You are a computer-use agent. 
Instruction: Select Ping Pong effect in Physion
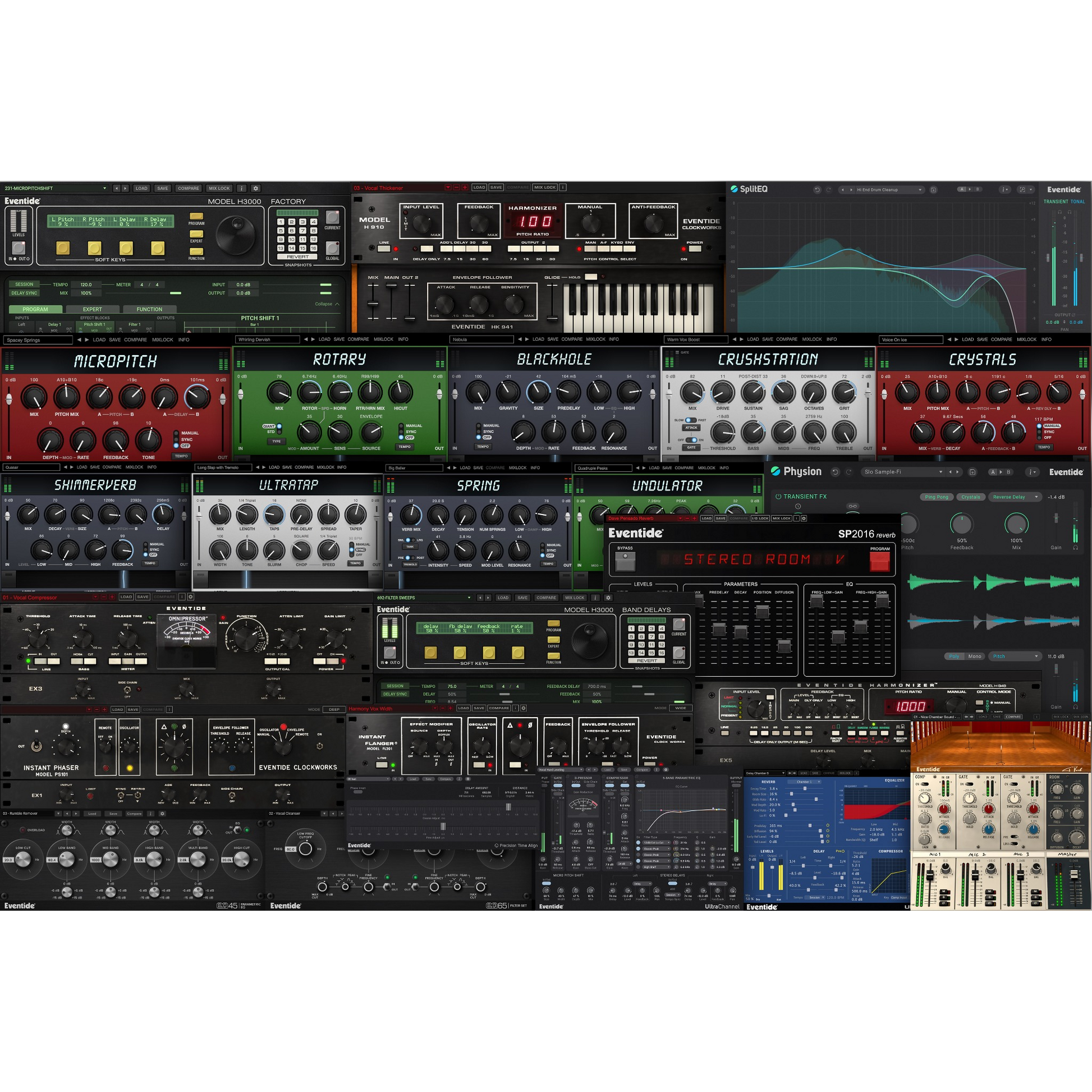click(937, 497)
